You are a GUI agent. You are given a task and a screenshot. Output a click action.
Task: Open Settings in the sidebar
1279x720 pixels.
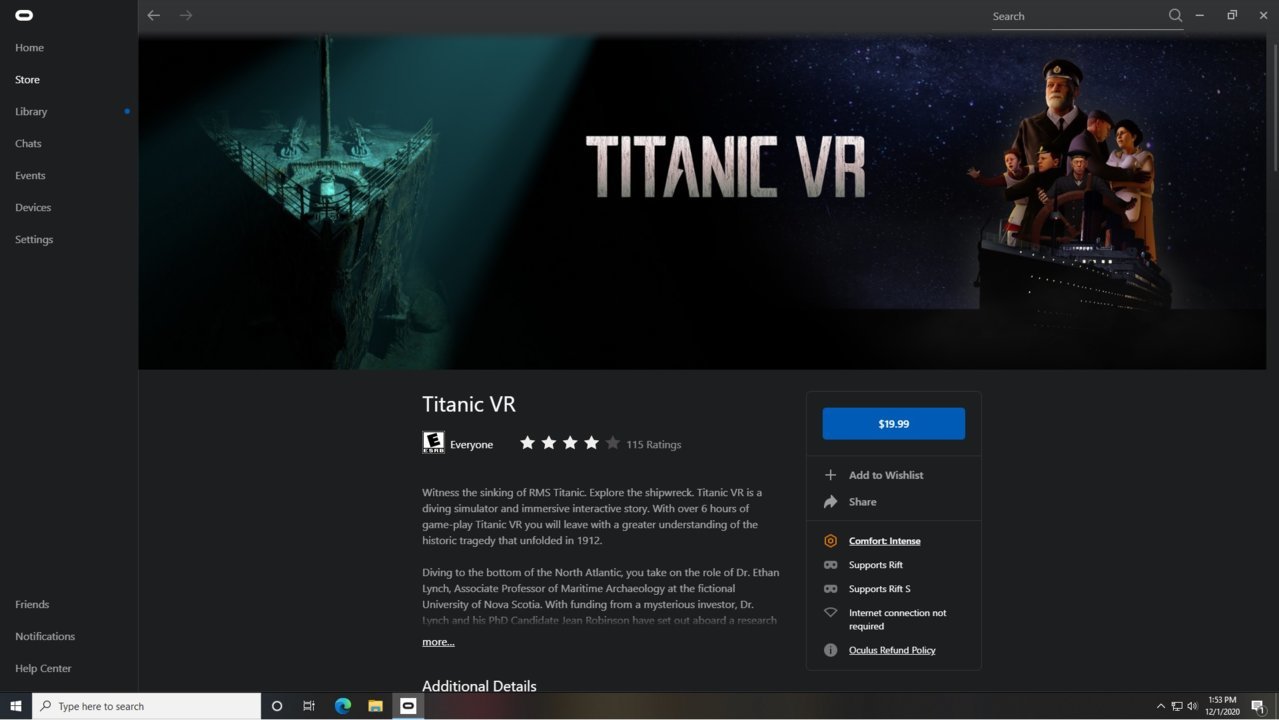pos(34,240)
